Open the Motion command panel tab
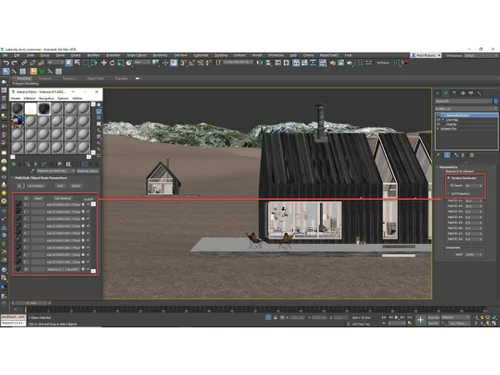This screenshot has width=500, height=375. coord(463,93)
